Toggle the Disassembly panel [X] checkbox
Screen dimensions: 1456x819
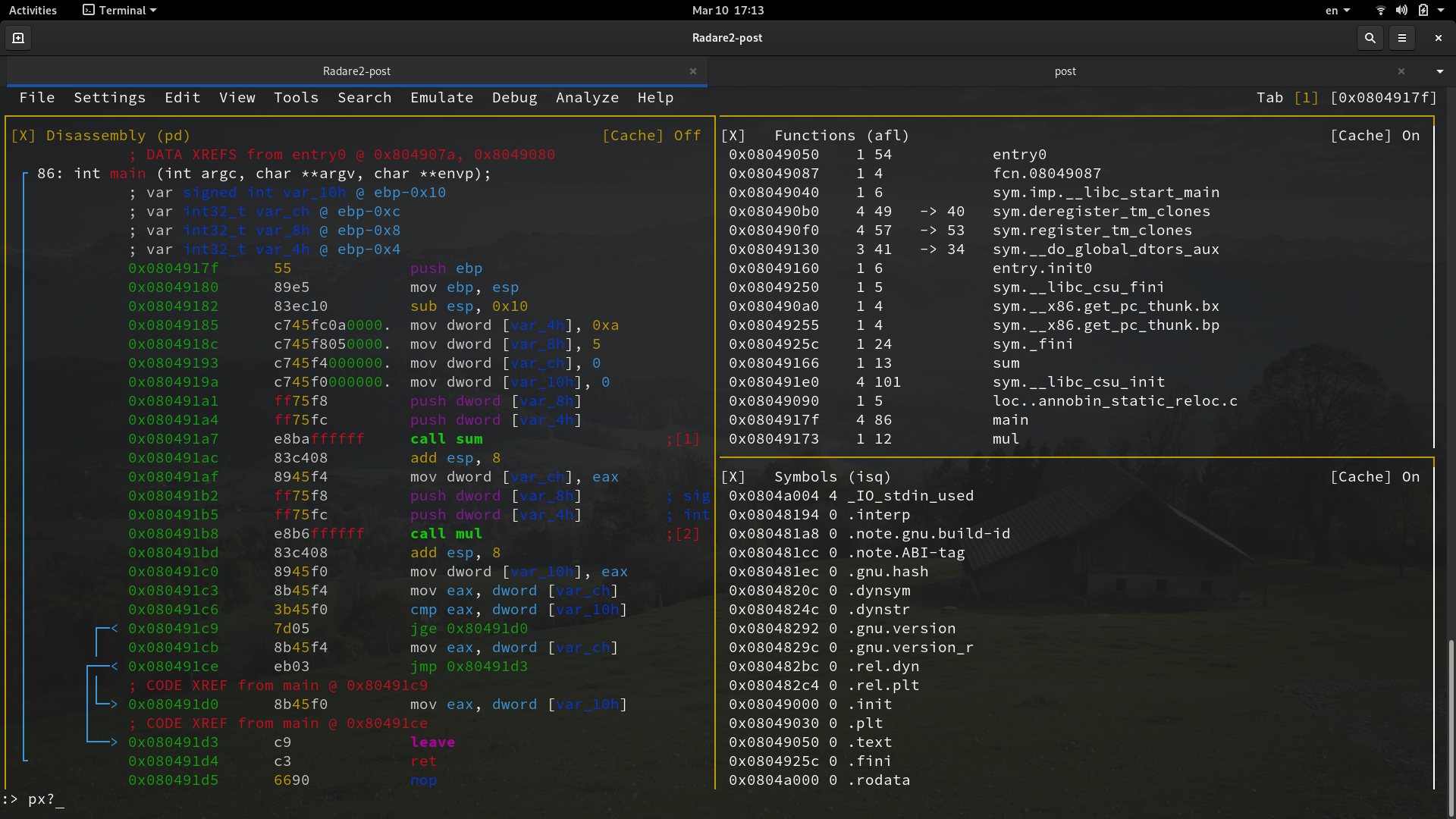(24, 135)
